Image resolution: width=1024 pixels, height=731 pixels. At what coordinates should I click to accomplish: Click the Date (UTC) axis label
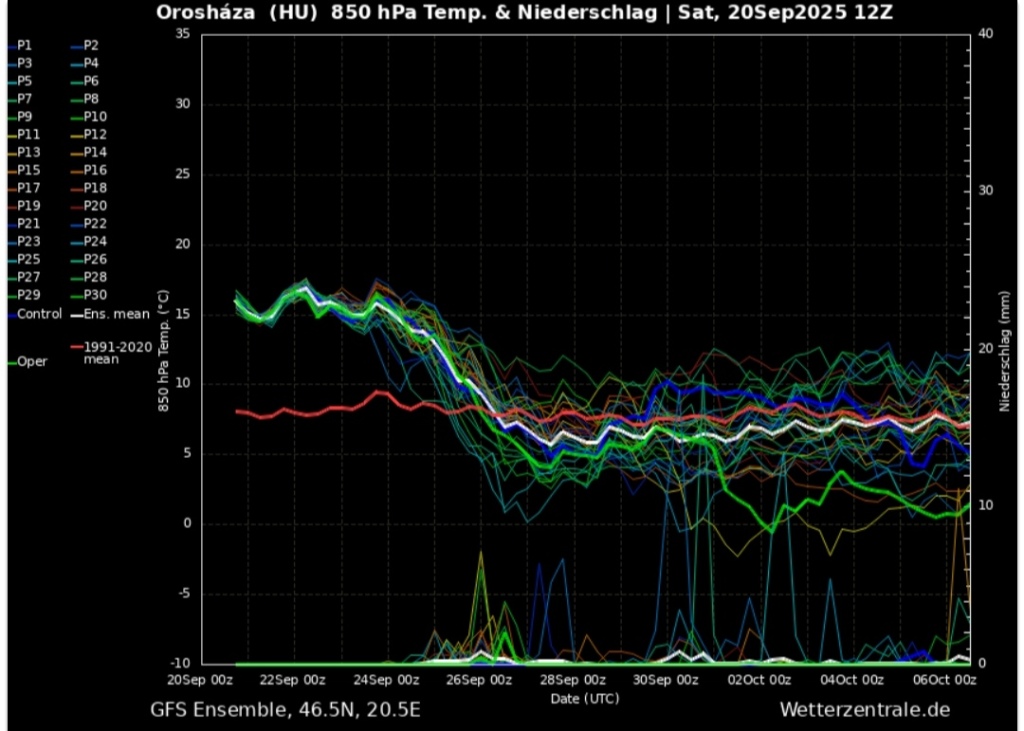pyautogui.click(x=585, y=697)
